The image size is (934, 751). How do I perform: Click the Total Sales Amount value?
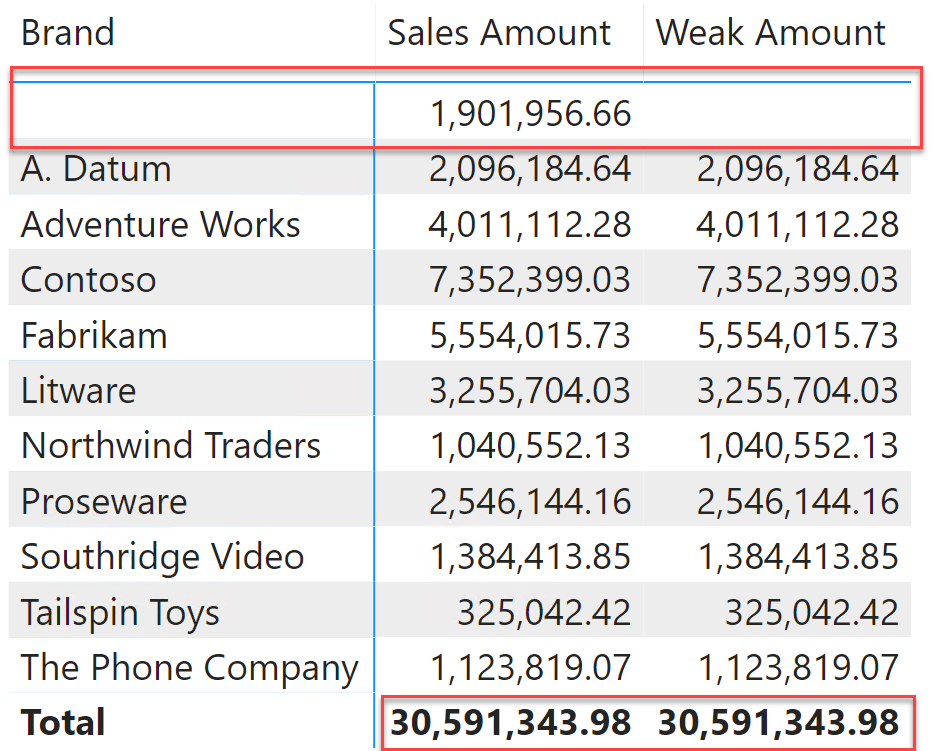pyautogui.click(x=510, y=722)
